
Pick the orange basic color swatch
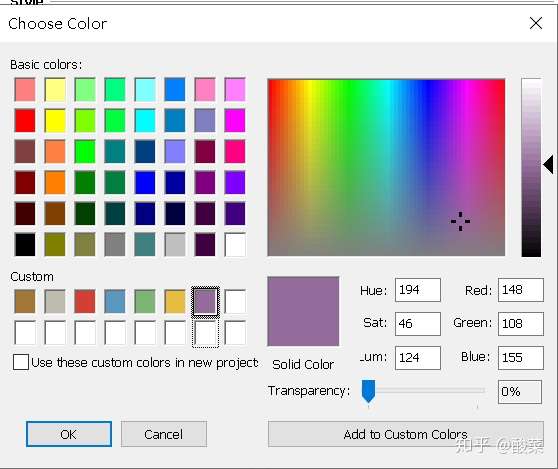[55, 183]
